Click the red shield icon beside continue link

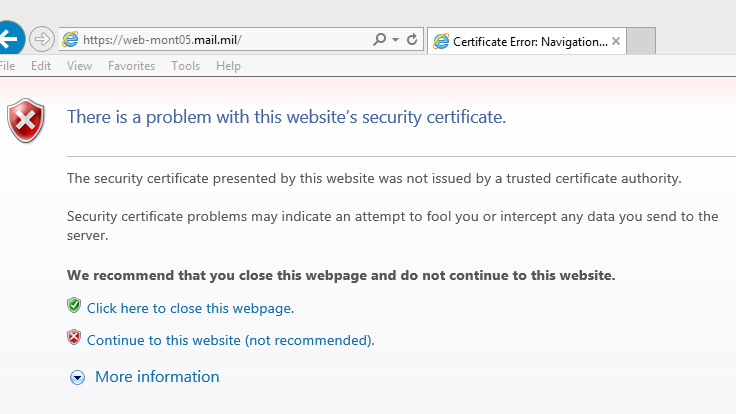point(74,338)
